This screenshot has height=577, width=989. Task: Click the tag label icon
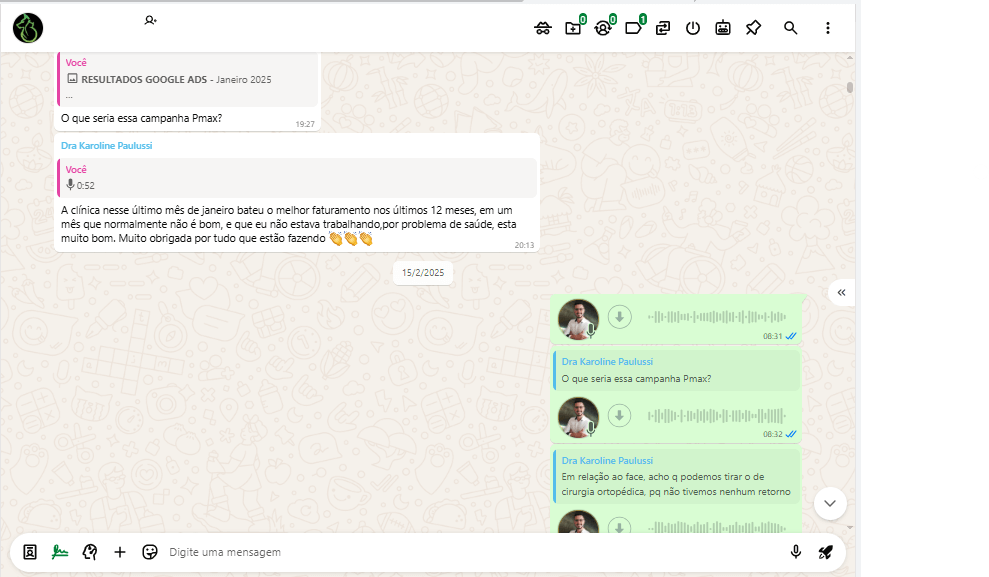[x=633, y=28]
